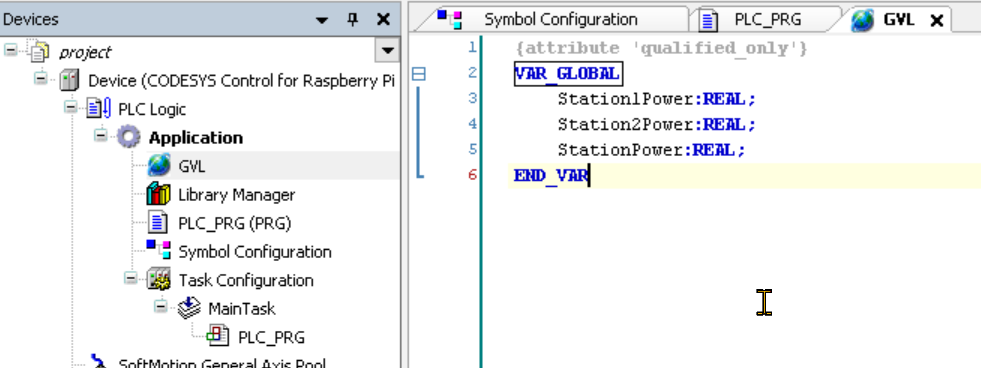Select SoftMotion General Axis Pool item

click(x=222, y=363)
